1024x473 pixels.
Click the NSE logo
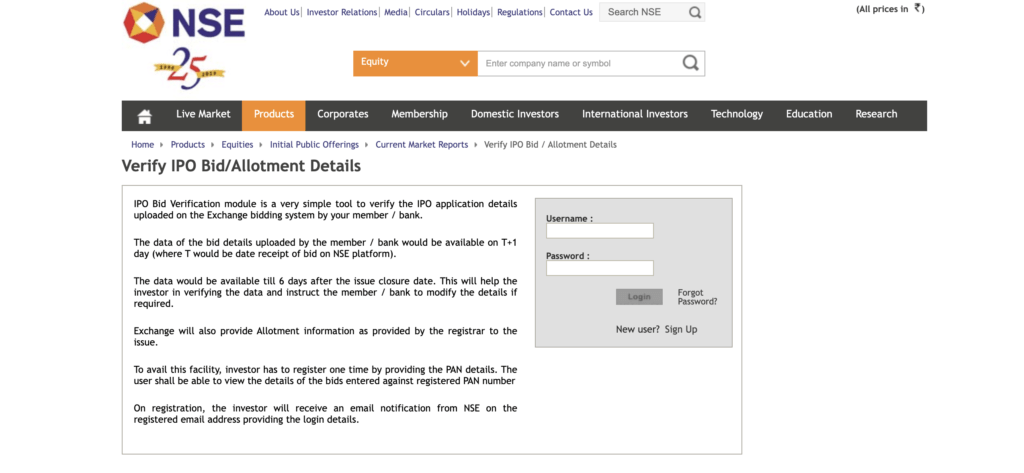(183, 22)
